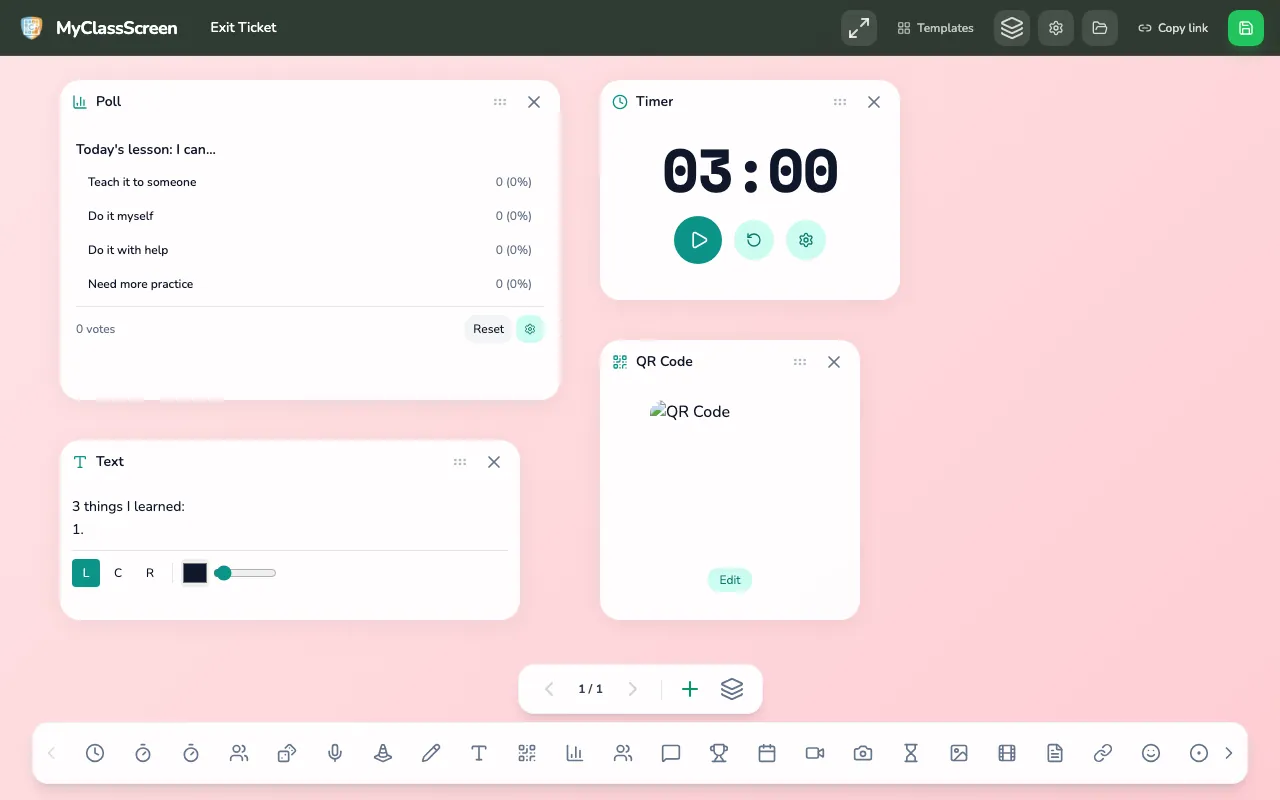Copy link to this screen
This screenshot has width=1280, height=800.
[1173, 28]
